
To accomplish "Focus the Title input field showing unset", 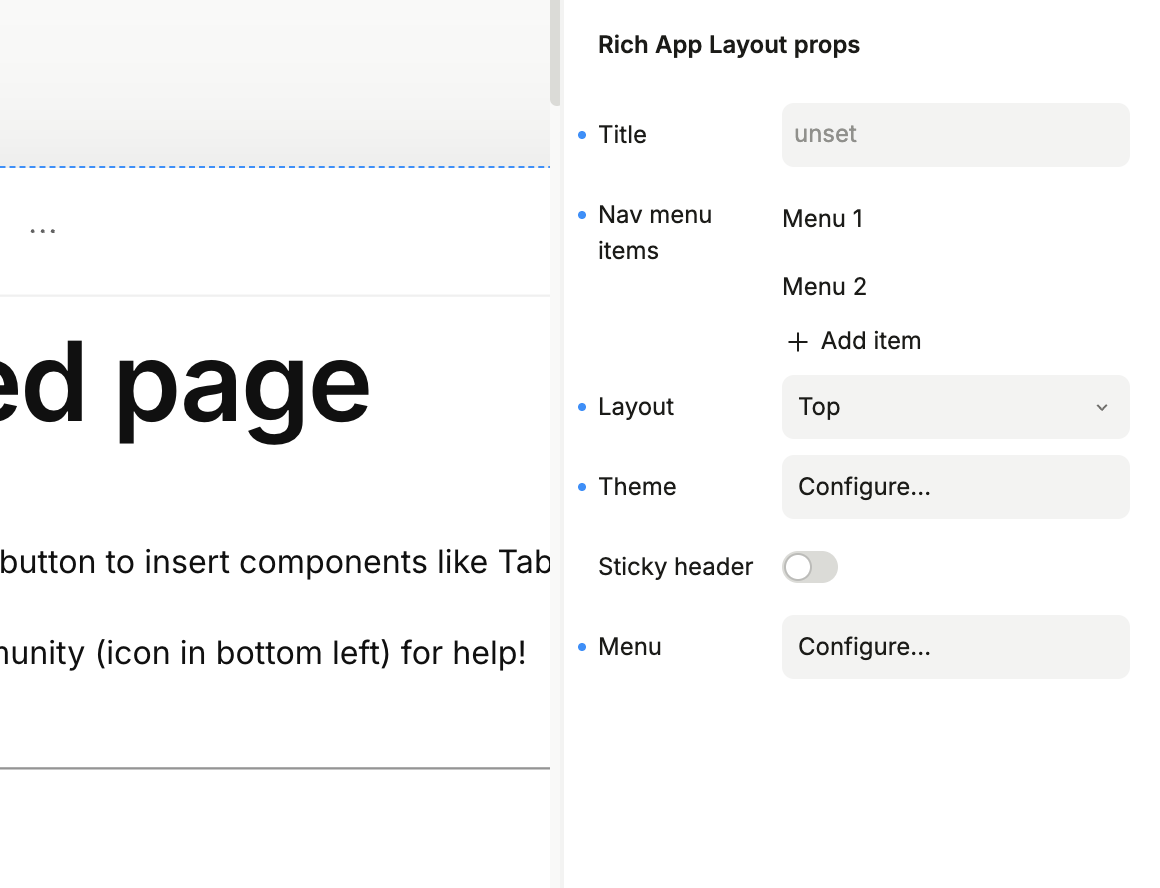I will (955, 135).
